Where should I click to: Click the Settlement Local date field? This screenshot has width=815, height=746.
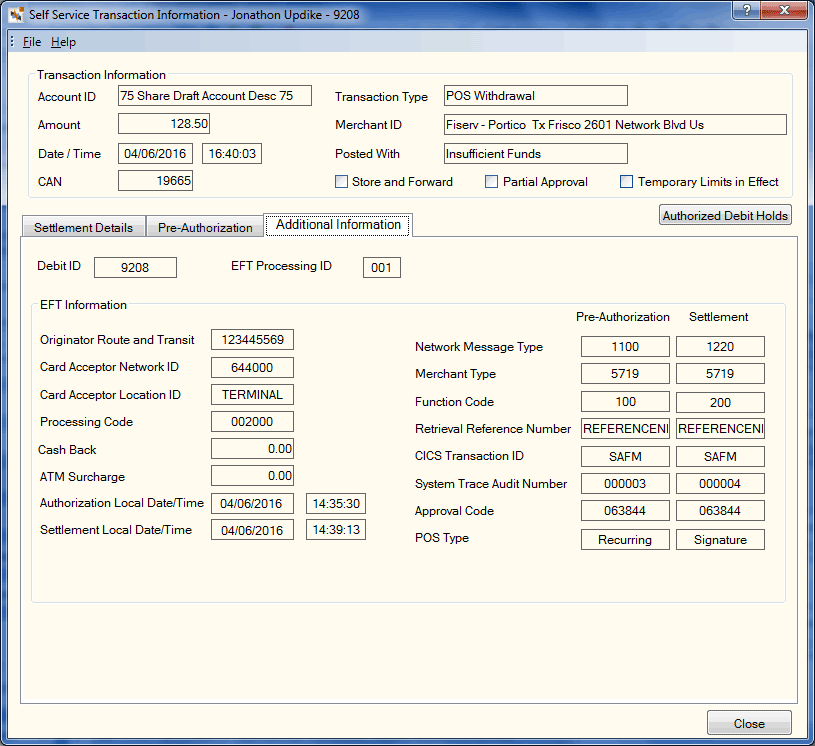[x=252, y=530]
